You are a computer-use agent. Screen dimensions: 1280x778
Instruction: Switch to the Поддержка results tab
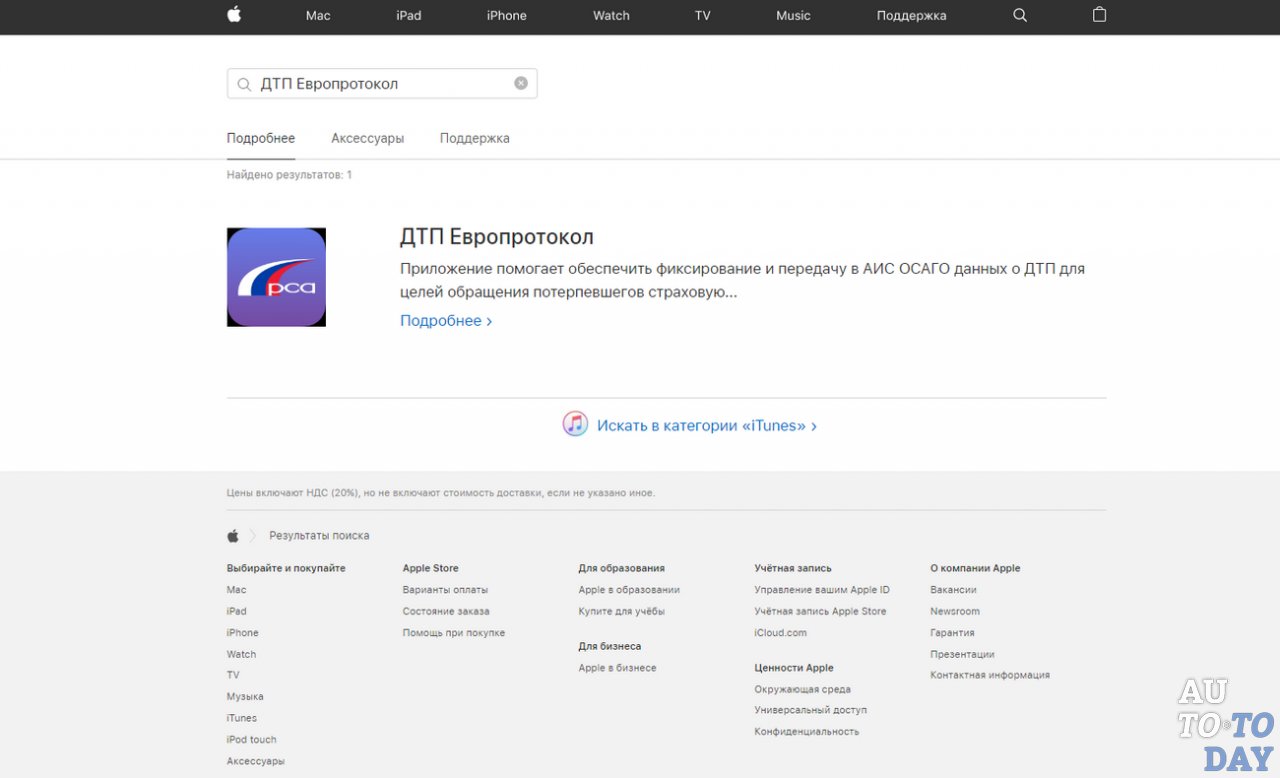(x=473, y=138)
